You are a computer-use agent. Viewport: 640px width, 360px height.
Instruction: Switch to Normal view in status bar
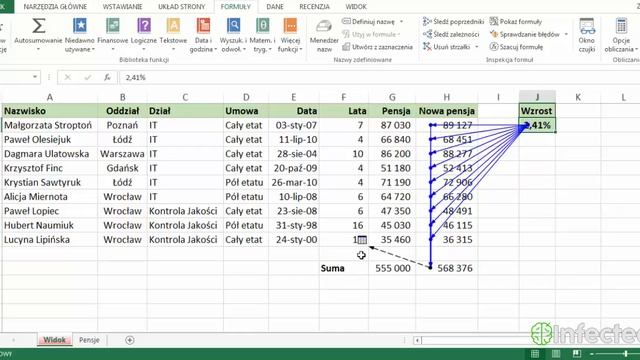pos(535,354)
